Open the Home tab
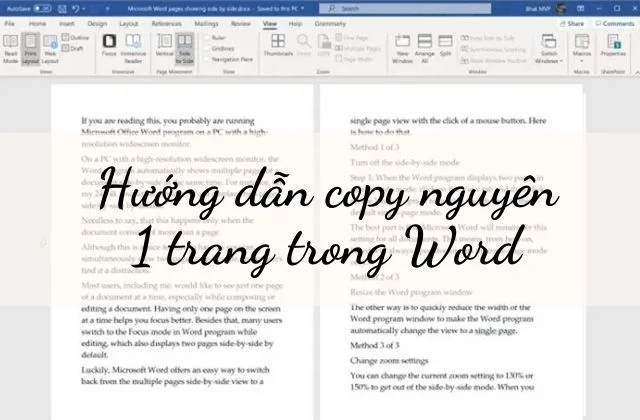Image resolution: width=640 pixels, height=420 pixels. click(37, 24)
